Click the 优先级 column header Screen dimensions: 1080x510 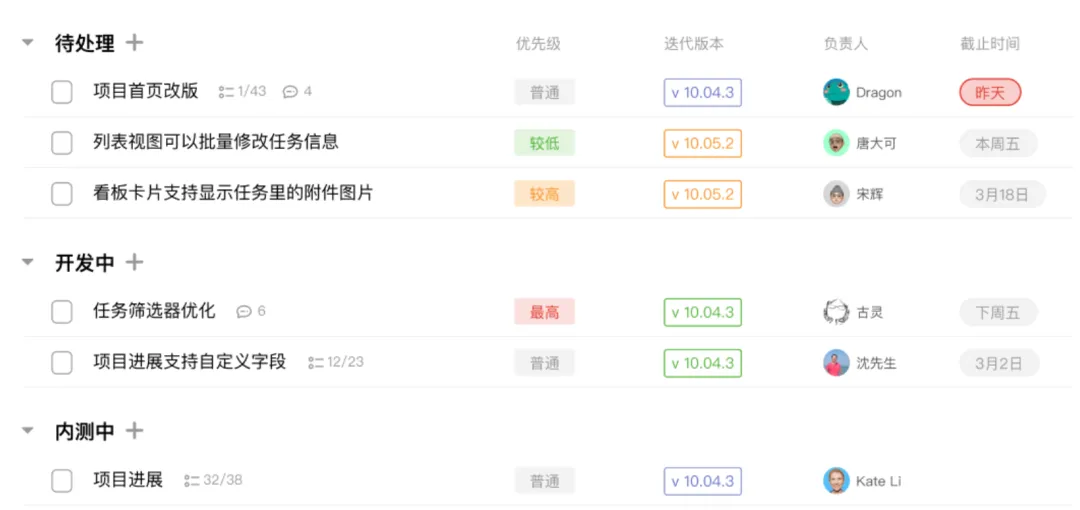pyautogui.click(x=538, y=44)
